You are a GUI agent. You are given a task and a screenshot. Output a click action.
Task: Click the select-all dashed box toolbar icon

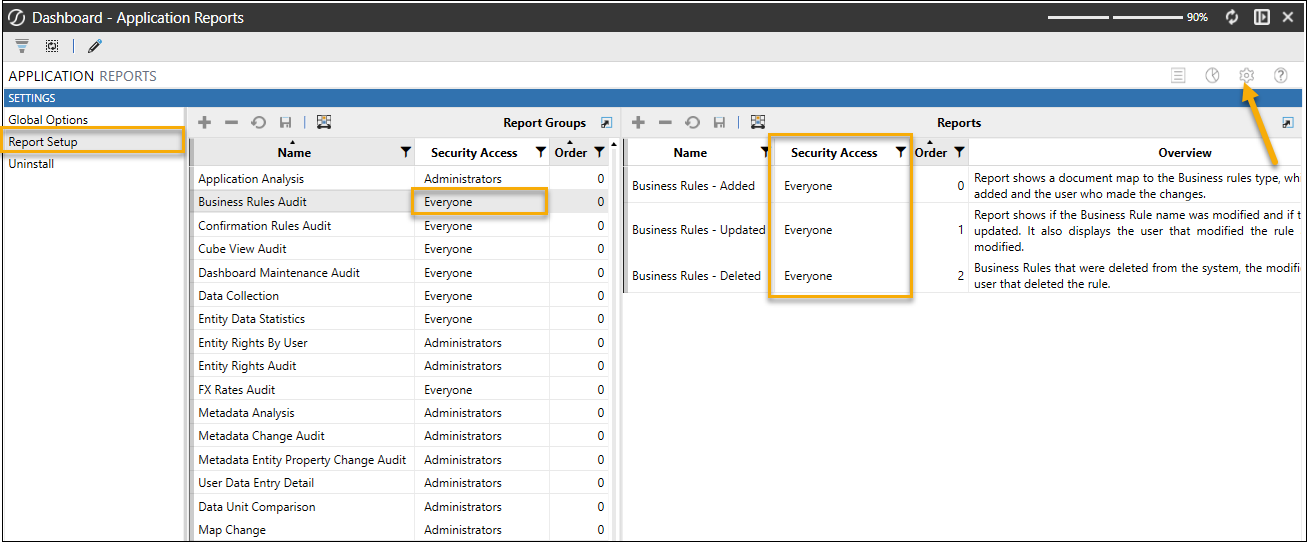coord(51,46)
